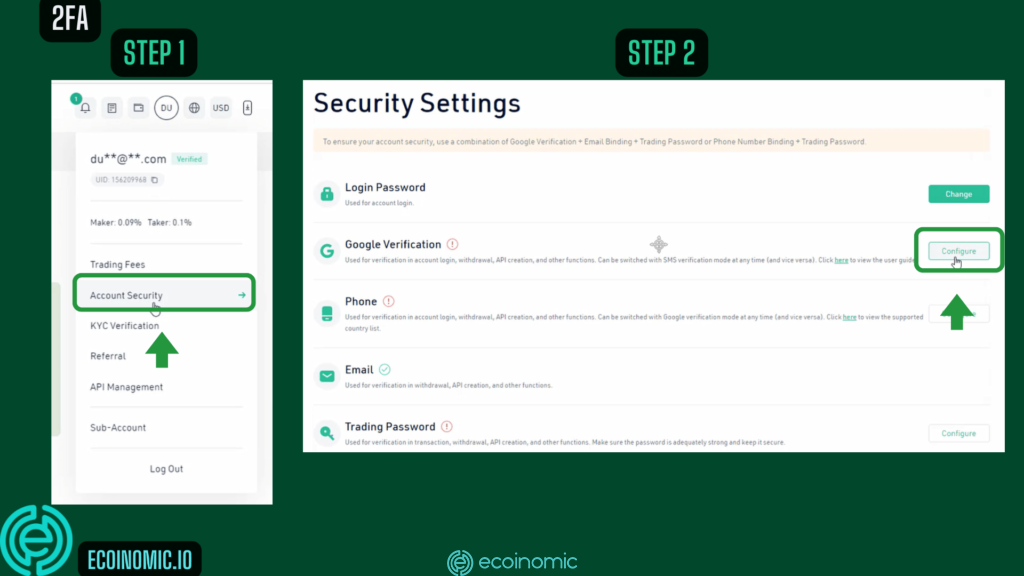Viewport: 1024px width, 576px height.
Task: Select USD currency selector
Action: tap(221, 108)
